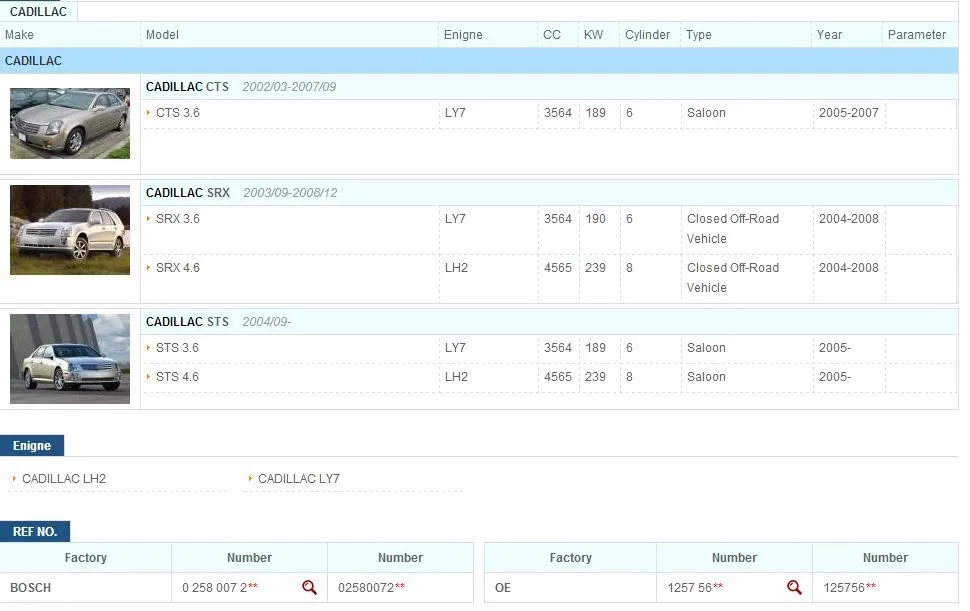Open the CADILLAC LY7 engine link
The image size is (970, 611).
coord(299,479)
